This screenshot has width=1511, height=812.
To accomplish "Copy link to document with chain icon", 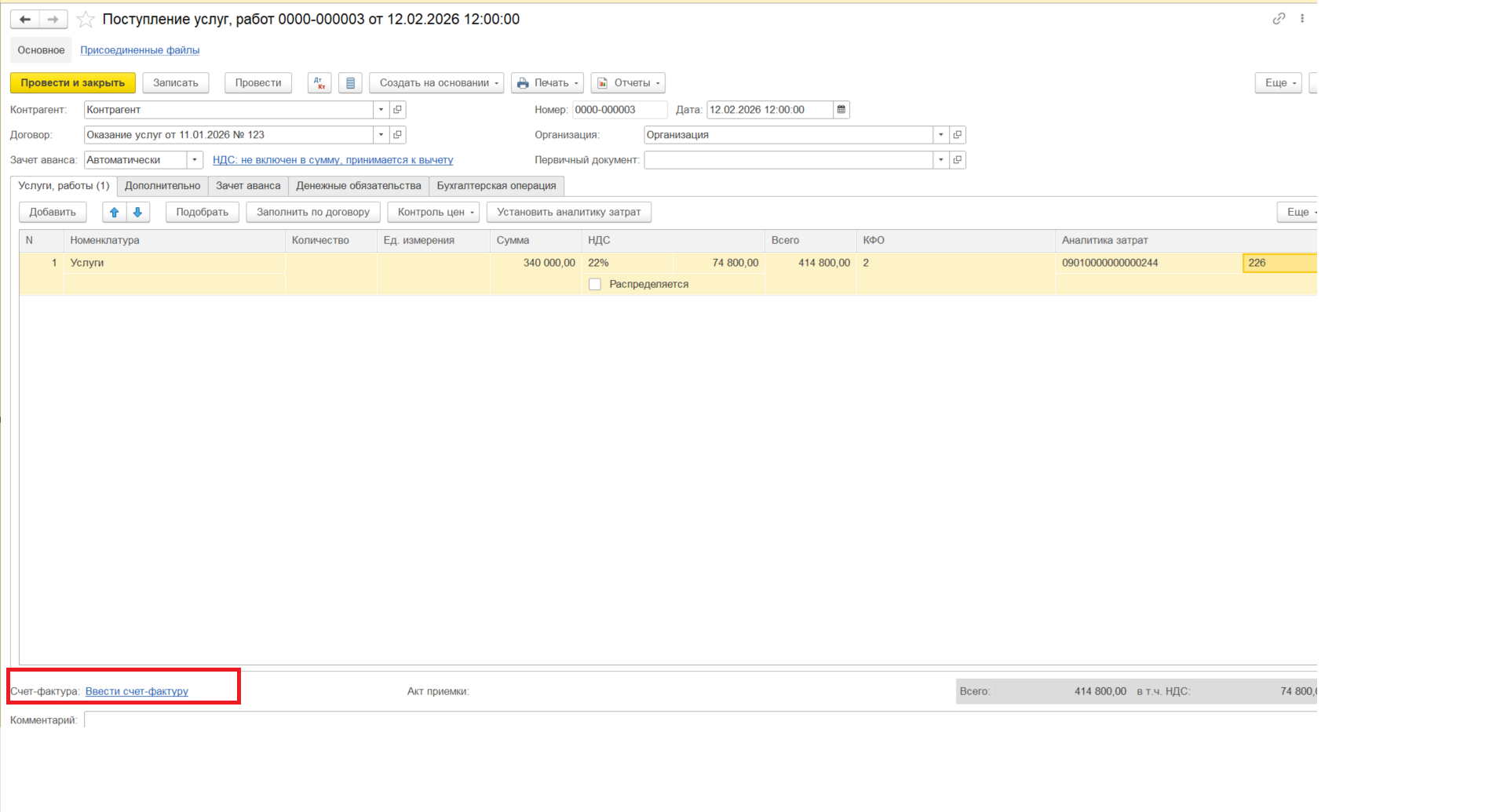I will (1279, 19).
